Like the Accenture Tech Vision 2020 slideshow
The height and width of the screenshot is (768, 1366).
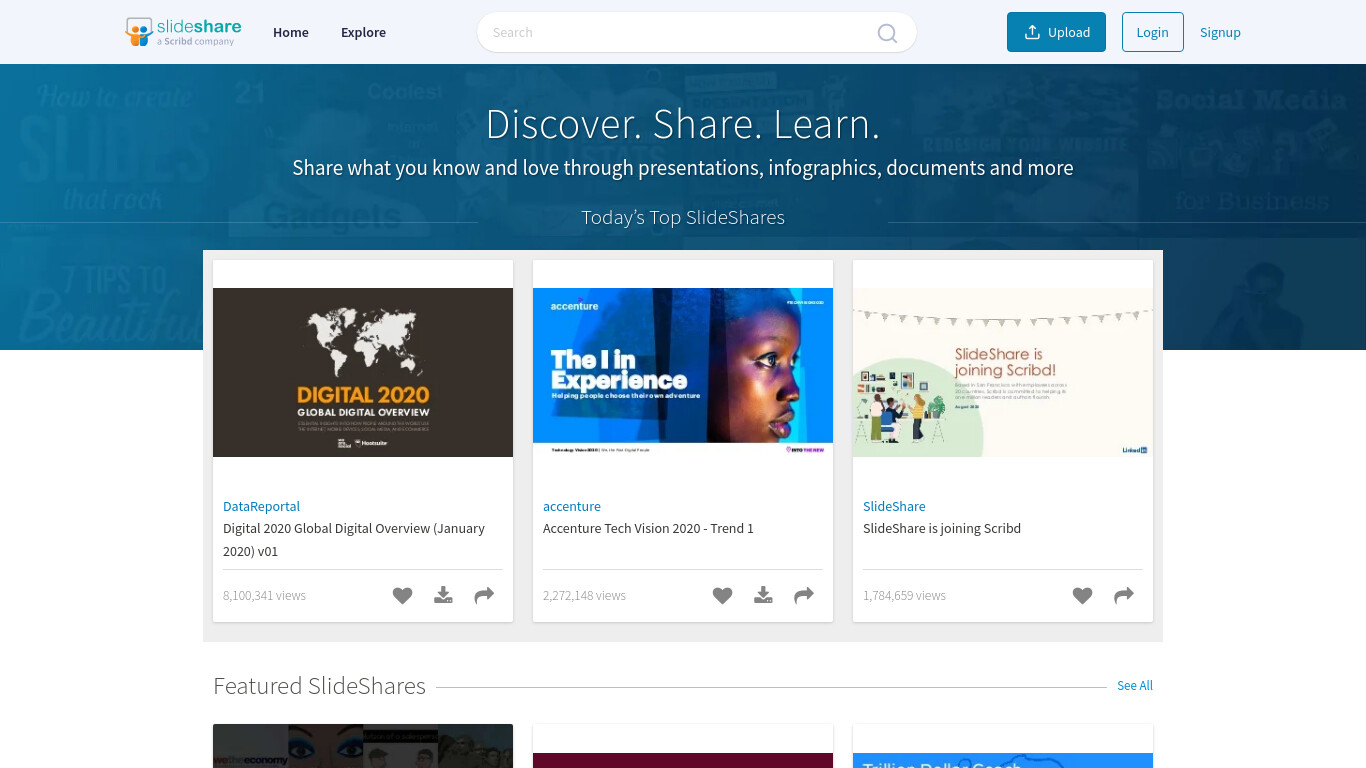722,595
